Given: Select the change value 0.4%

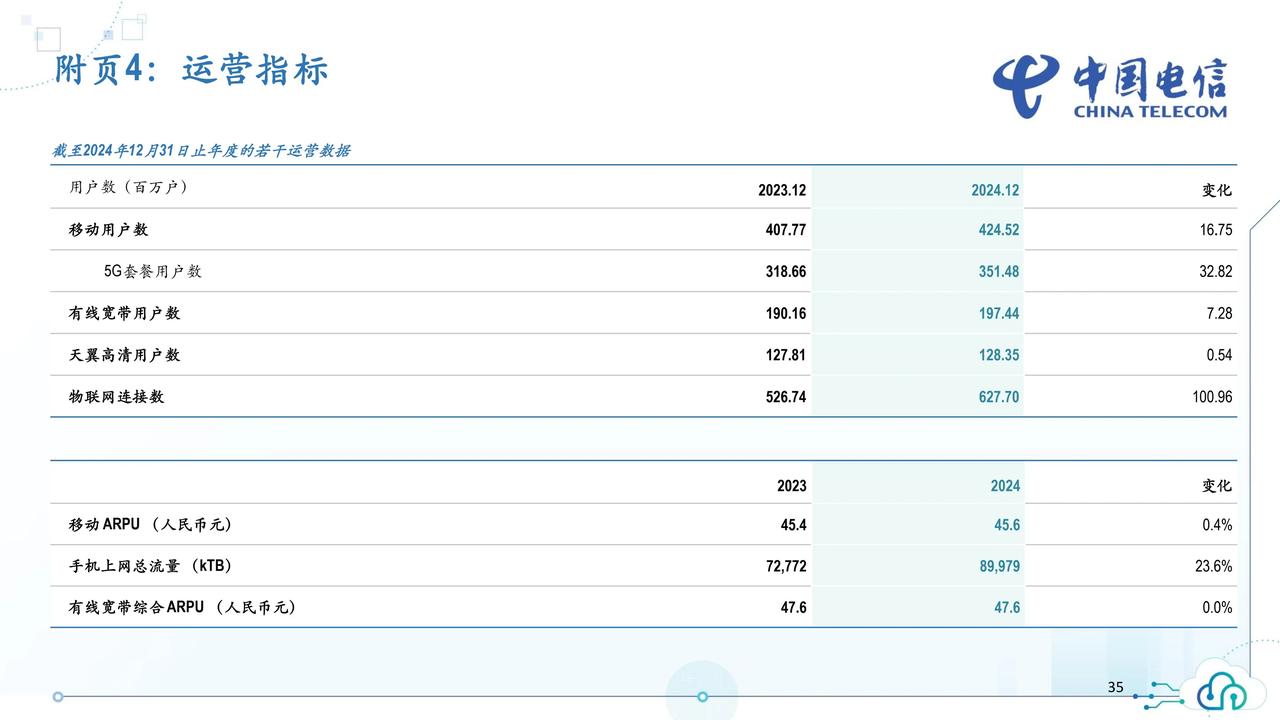Looking at the screenshot, I should (1217, 525).
